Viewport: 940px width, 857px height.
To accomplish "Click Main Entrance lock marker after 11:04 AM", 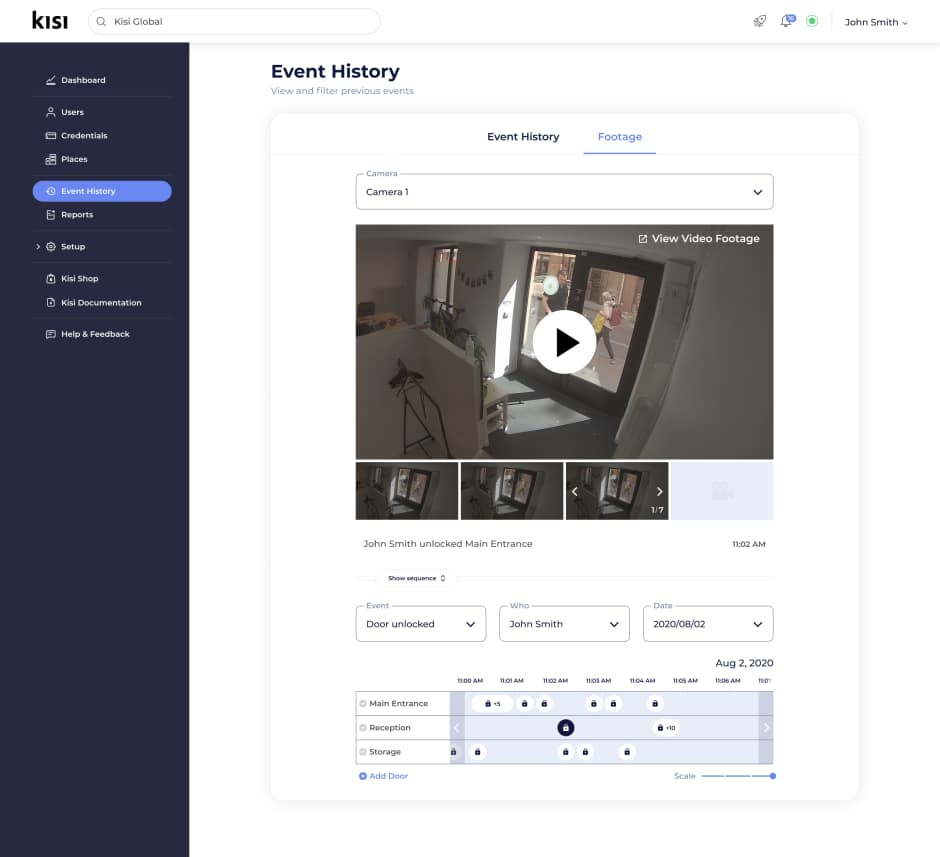I will pos(655,704).
